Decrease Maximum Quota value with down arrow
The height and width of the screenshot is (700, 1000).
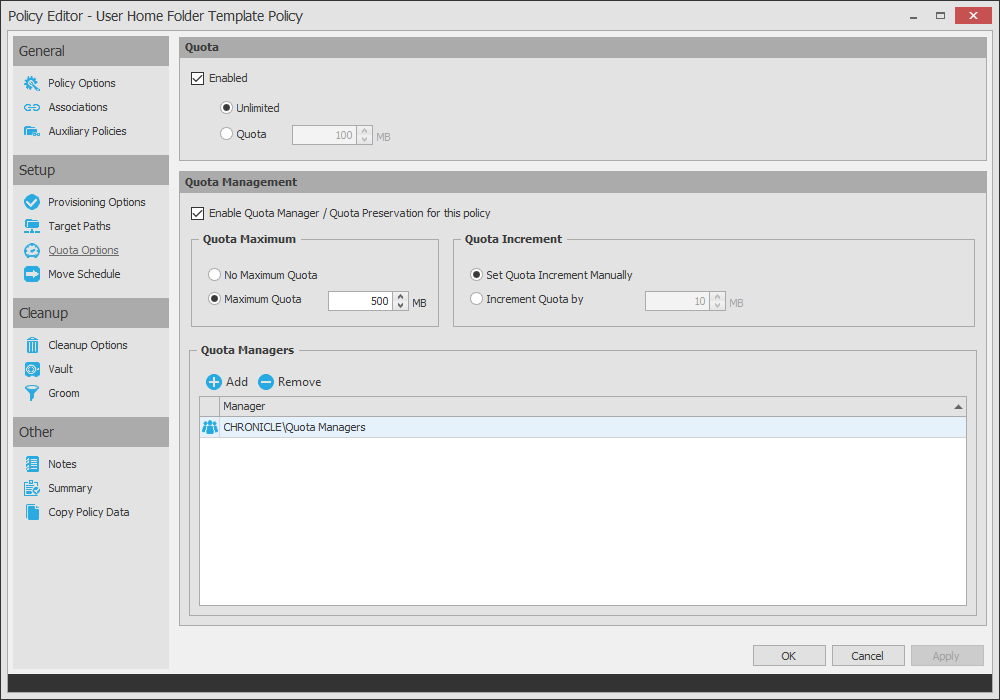coord(401,305)
